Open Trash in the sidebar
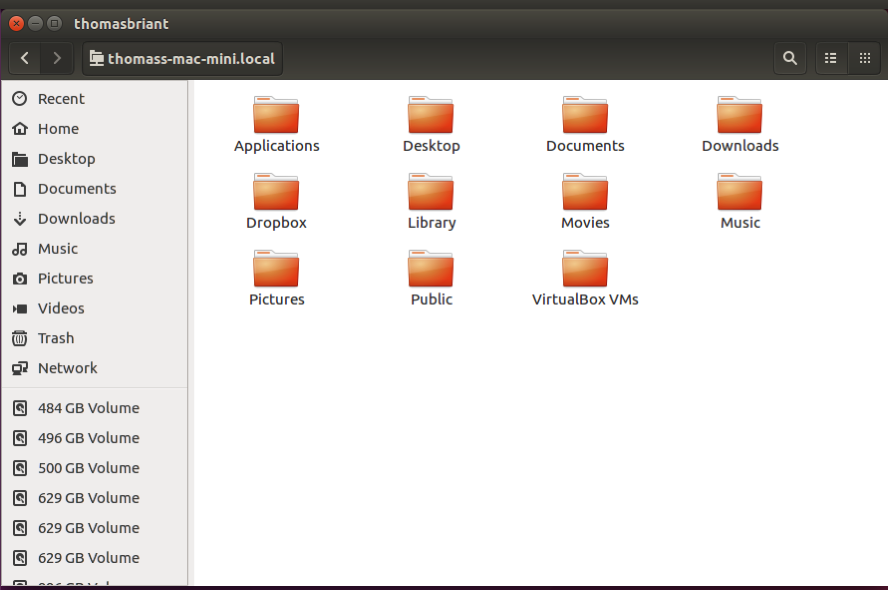The width and height of the screenshot is (888, 590). pos(95,339)
